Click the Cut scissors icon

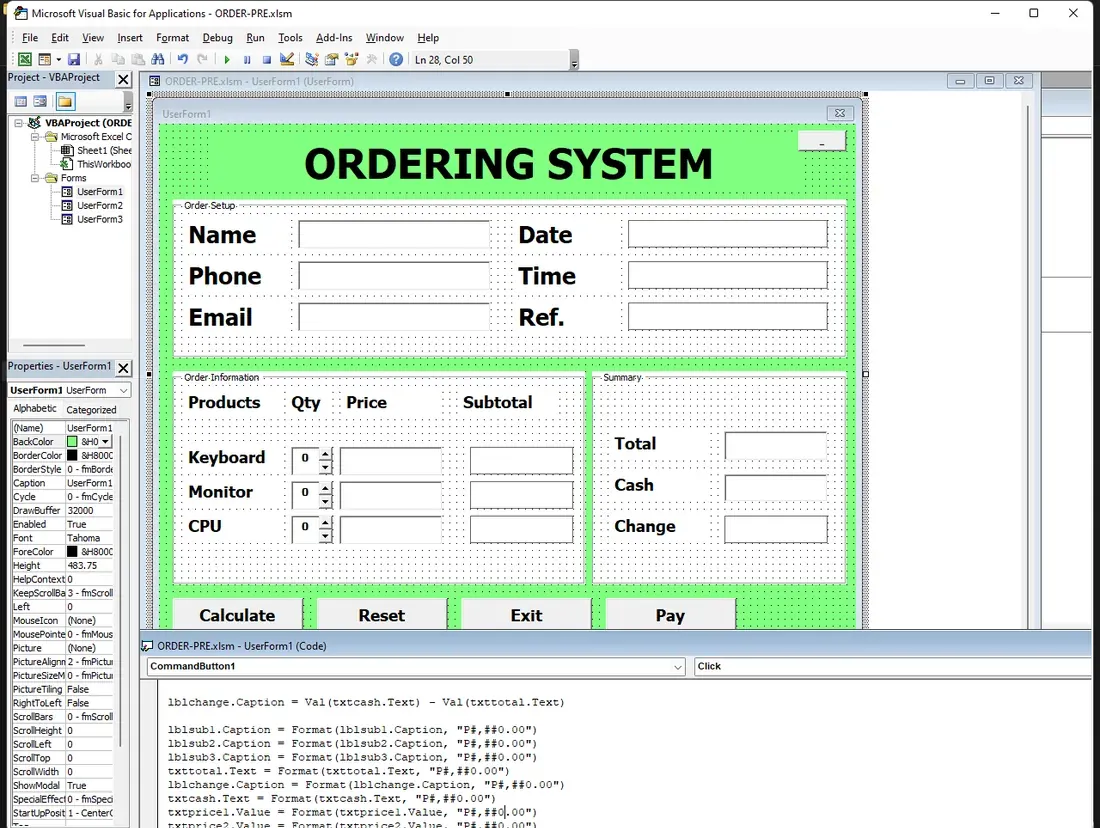point(98,60)
